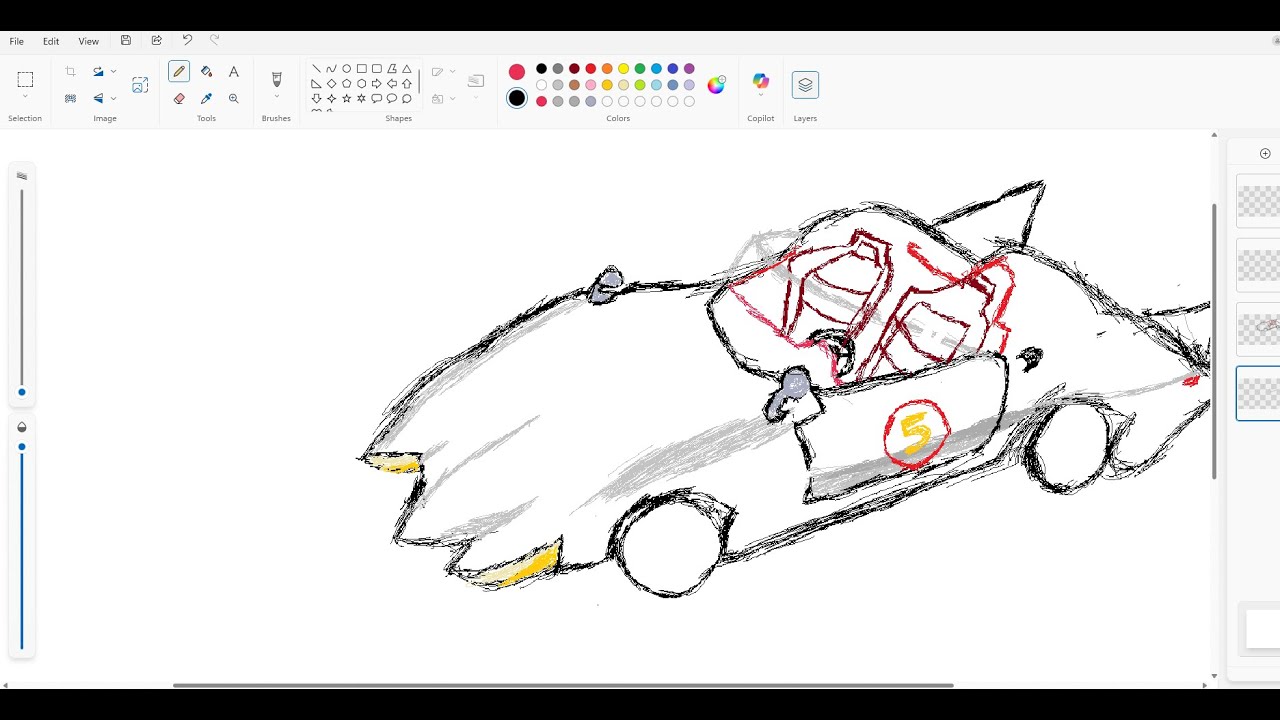The height and width of the screenshot is (720, 1280).
Task: Expand the Flip dropdown arrow
Action: pyautogui.click(x=113, y=98)
